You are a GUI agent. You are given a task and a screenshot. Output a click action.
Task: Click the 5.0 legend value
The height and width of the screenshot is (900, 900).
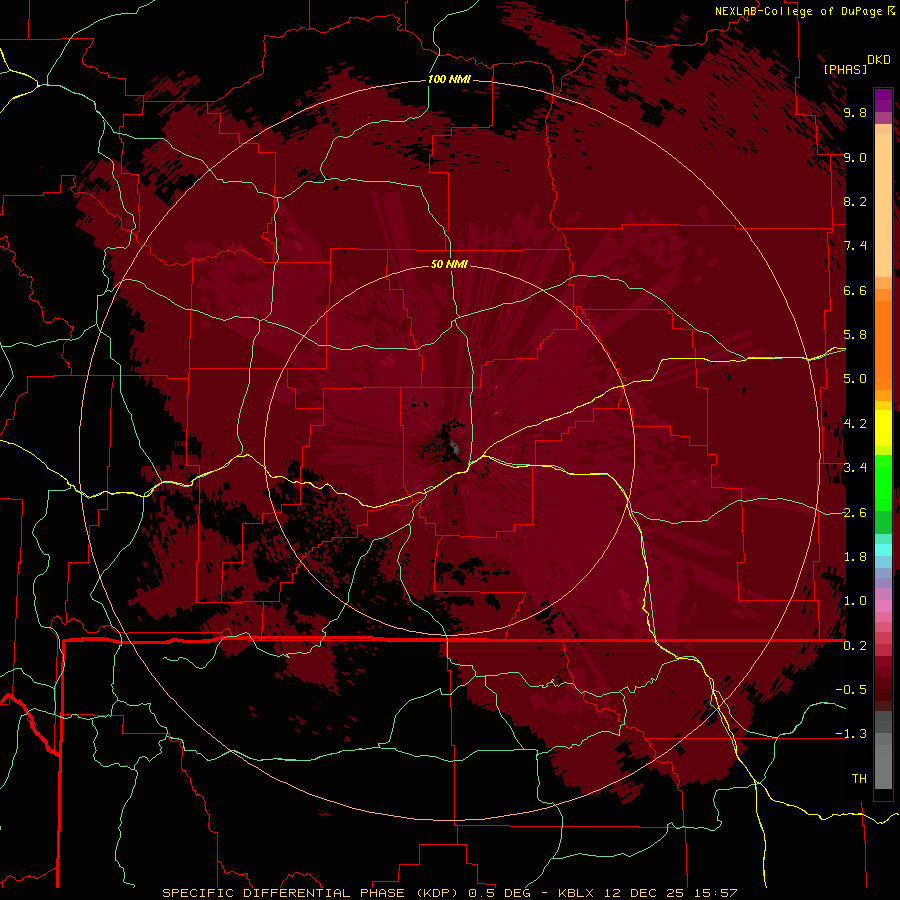tap(855, 379)
